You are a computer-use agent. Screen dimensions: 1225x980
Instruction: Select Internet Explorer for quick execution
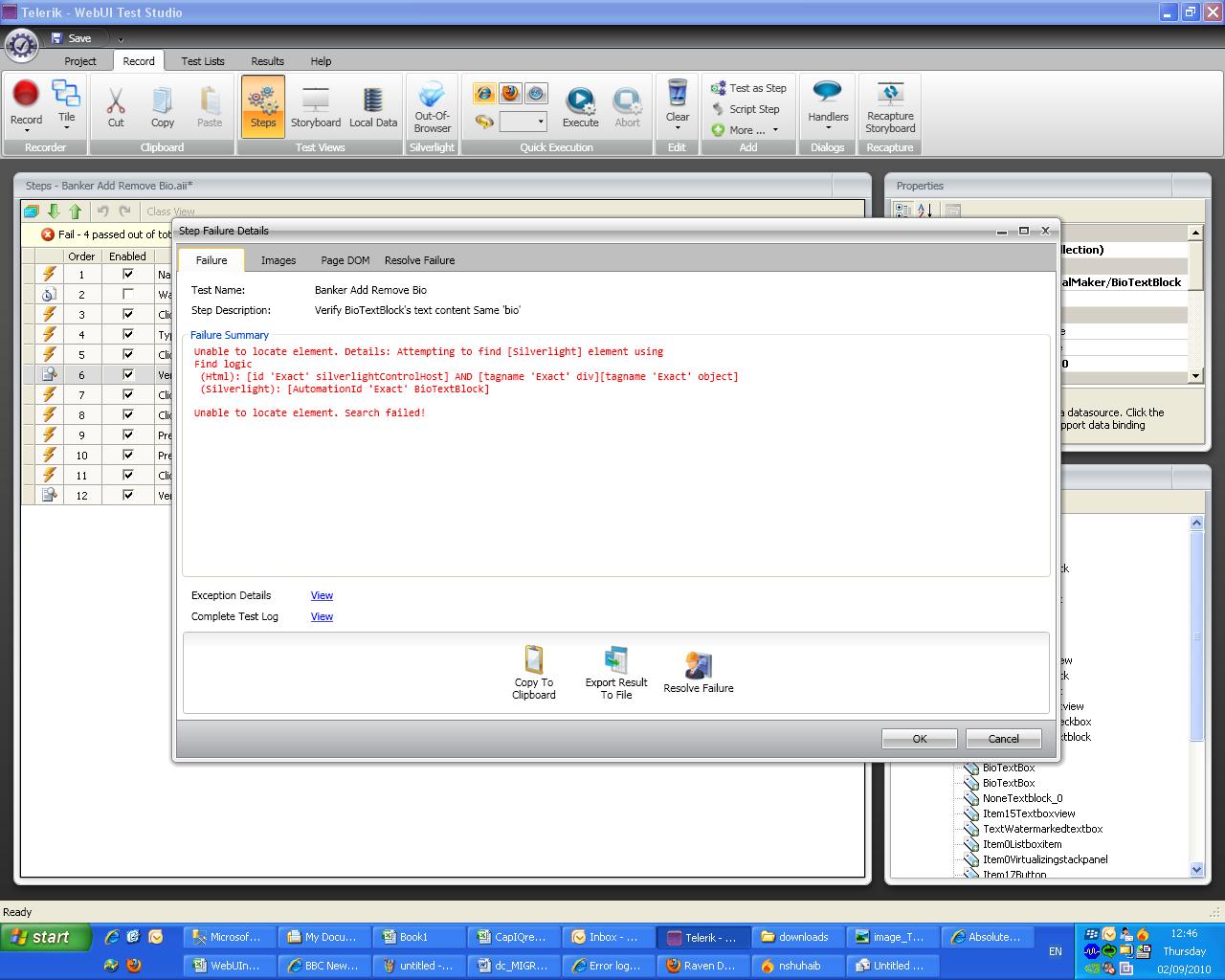[x=485, y=93]
